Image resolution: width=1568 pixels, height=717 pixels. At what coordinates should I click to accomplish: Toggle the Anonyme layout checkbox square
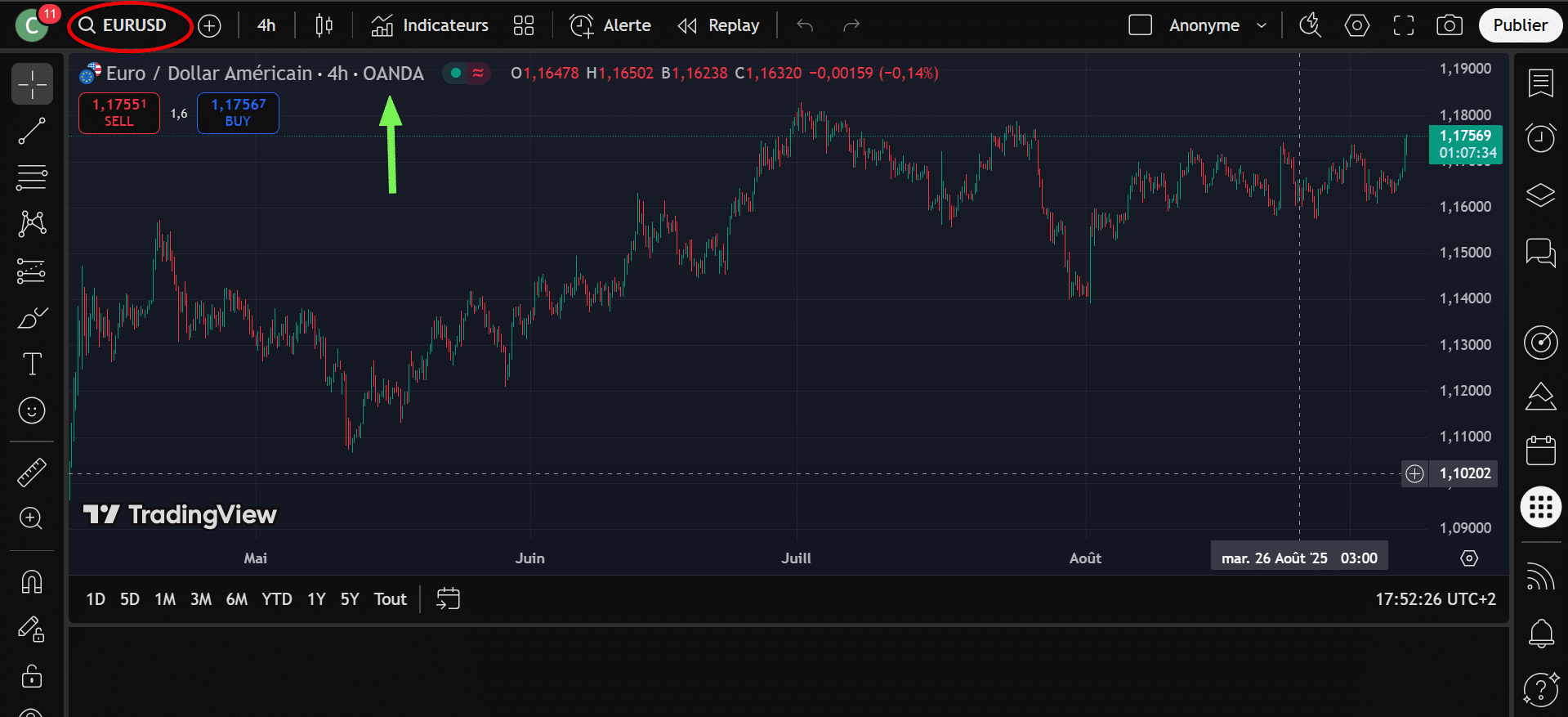[x=1140, y=25]
